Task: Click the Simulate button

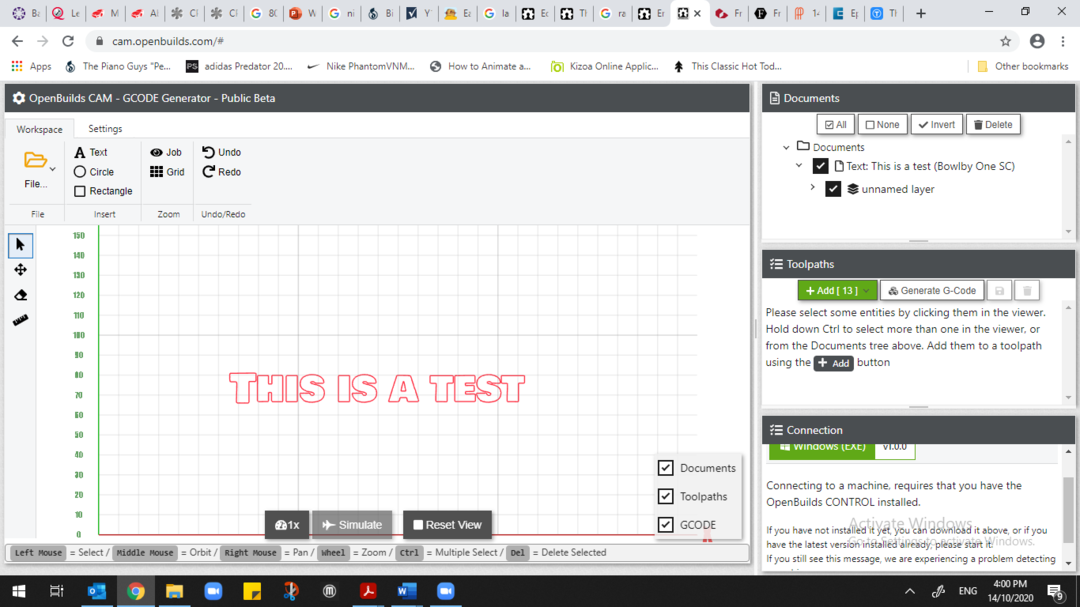Action: pos(352,525)
